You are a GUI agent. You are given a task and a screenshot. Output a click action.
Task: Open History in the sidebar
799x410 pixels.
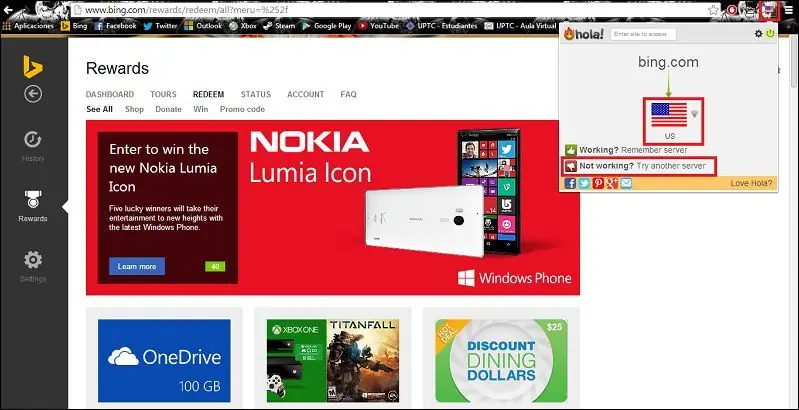tap(33, 147)
